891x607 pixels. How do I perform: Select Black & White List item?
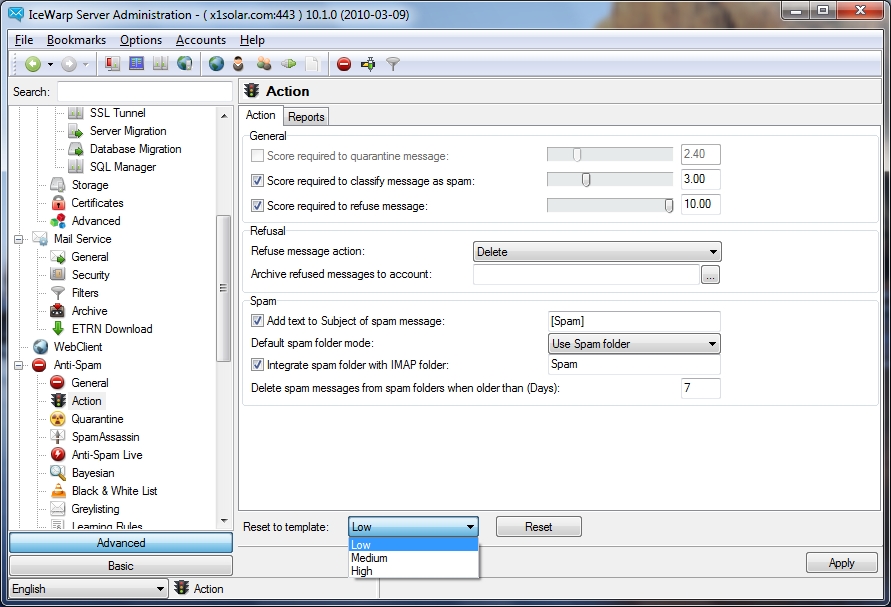114,491
